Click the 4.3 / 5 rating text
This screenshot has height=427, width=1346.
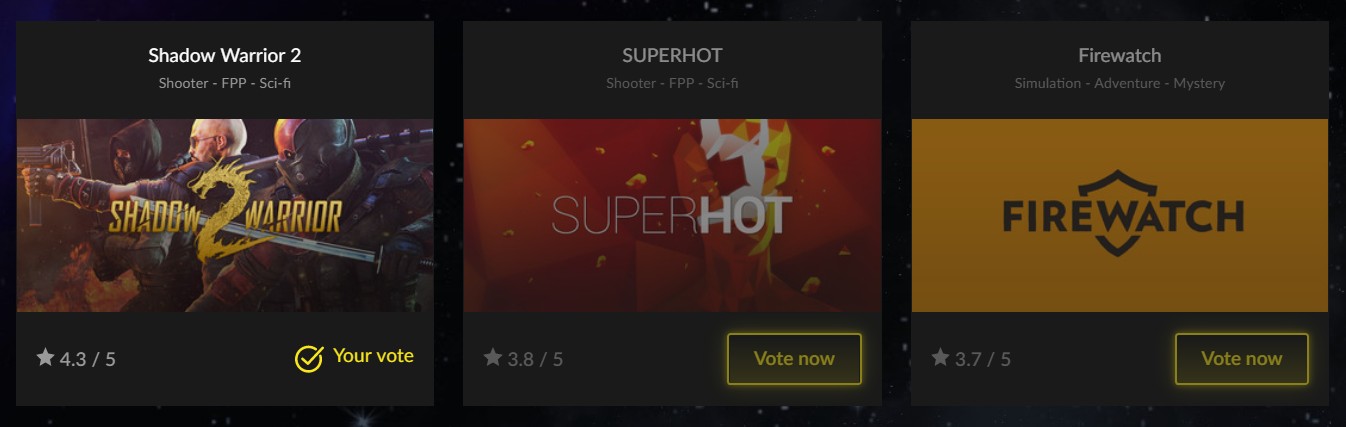(x=88, y=359)
